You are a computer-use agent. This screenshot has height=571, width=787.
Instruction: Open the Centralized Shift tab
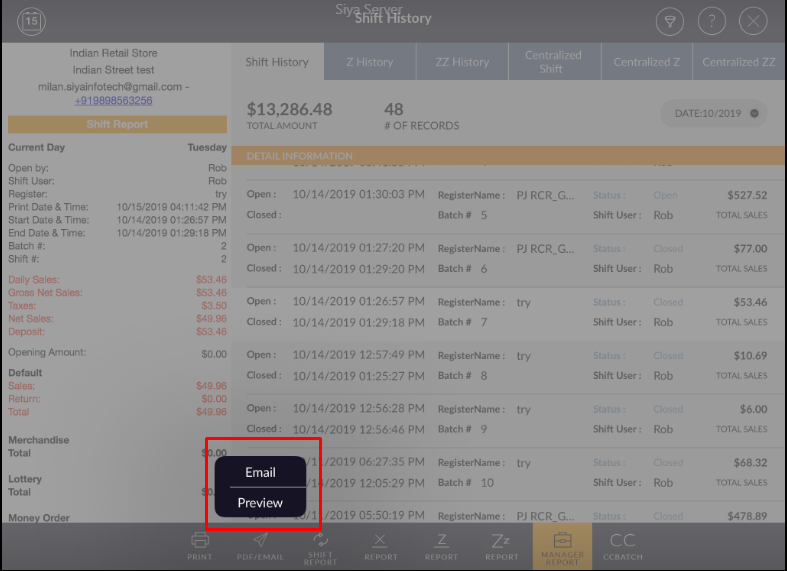pyautogui.click(x=551, y=62)
